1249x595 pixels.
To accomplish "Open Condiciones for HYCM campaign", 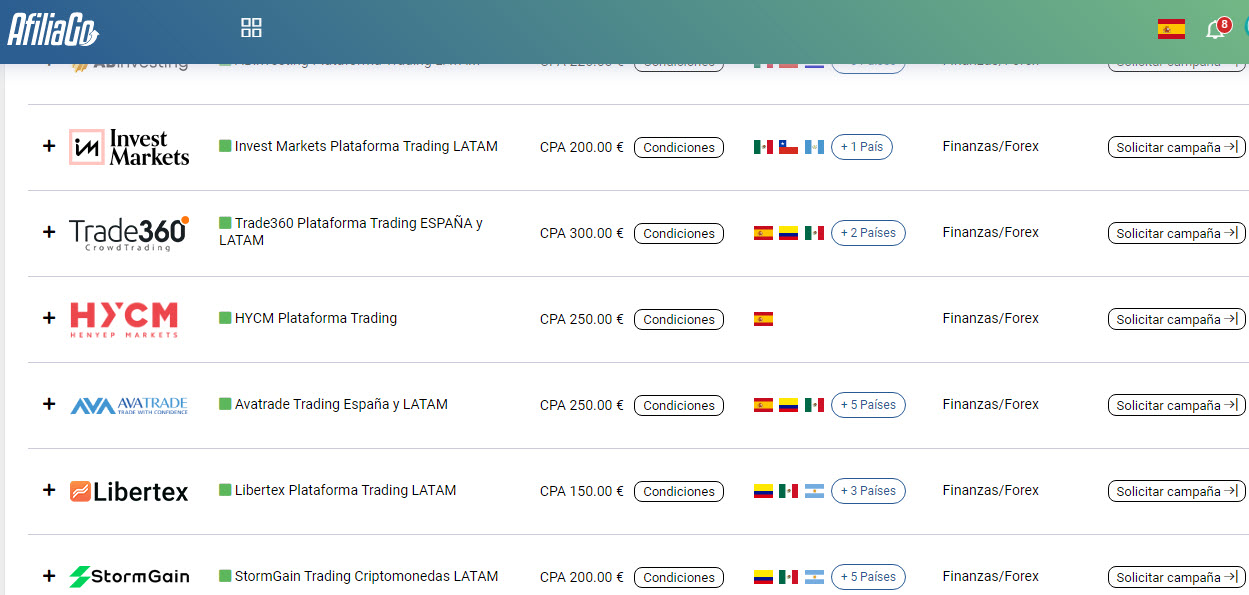I will point(678,320).
